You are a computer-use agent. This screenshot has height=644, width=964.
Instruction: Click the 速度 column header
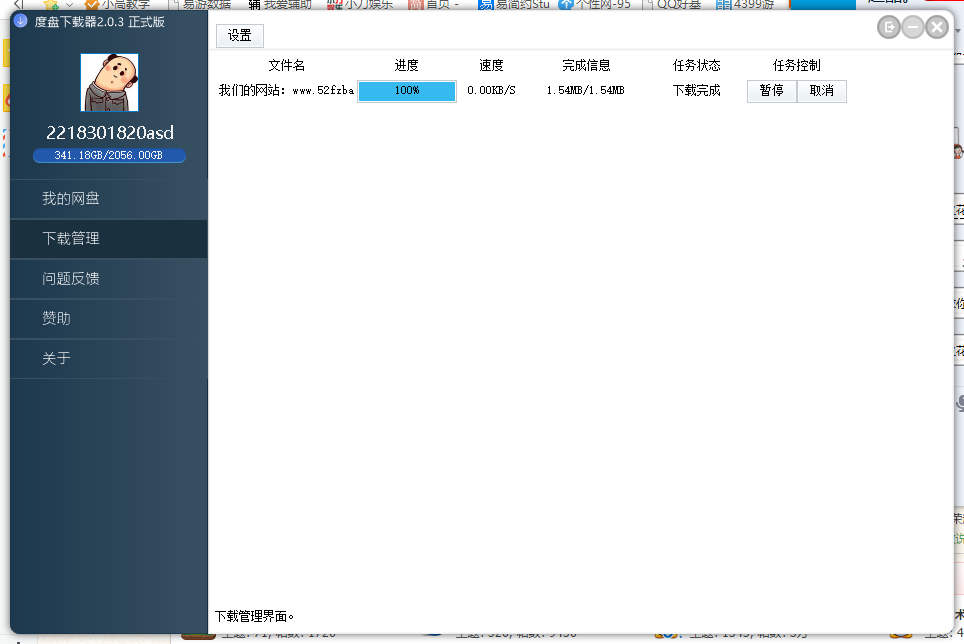tap(491, 65)
